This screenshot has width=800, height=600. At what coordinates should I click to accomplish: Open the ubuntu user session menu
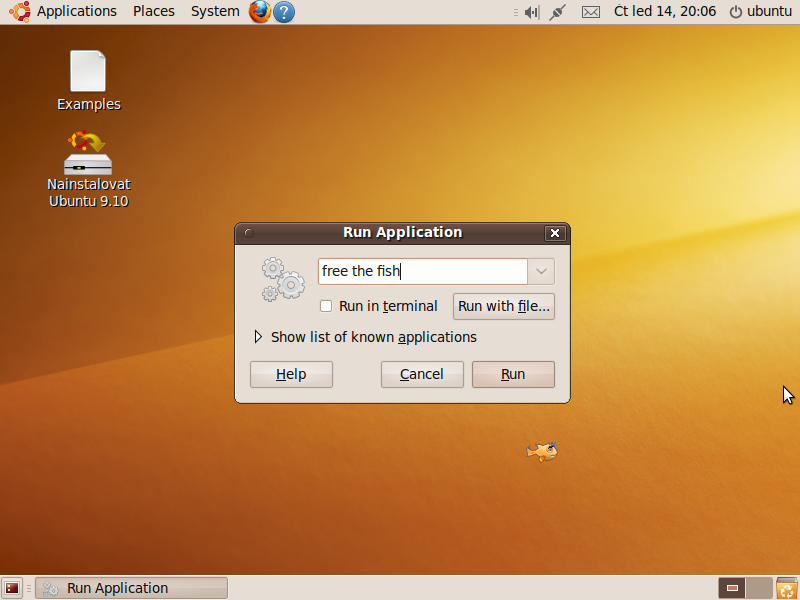(x=760, y=11)
